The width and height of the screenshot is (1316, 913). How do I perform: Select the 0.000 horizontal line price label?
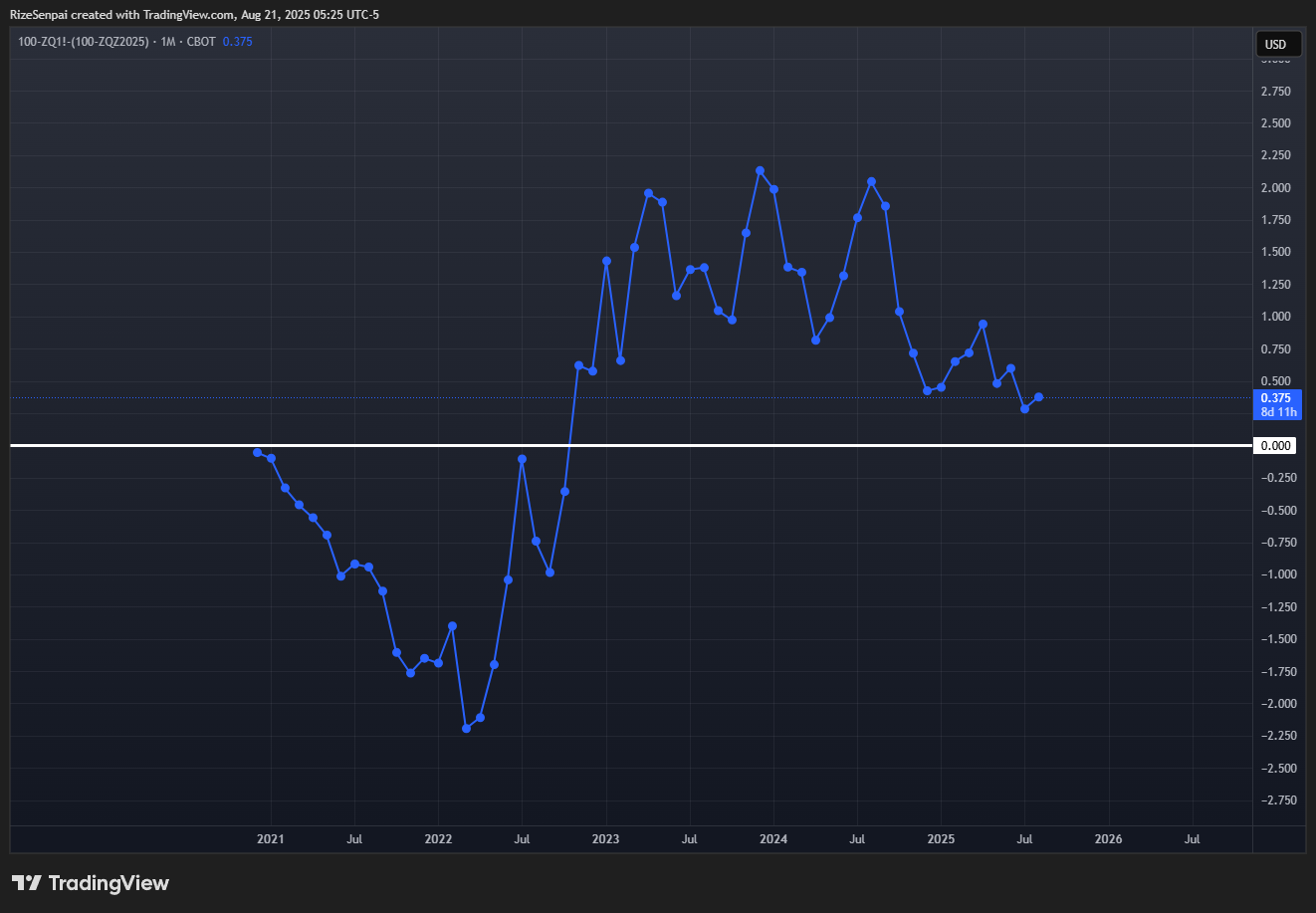[1276, 446]
